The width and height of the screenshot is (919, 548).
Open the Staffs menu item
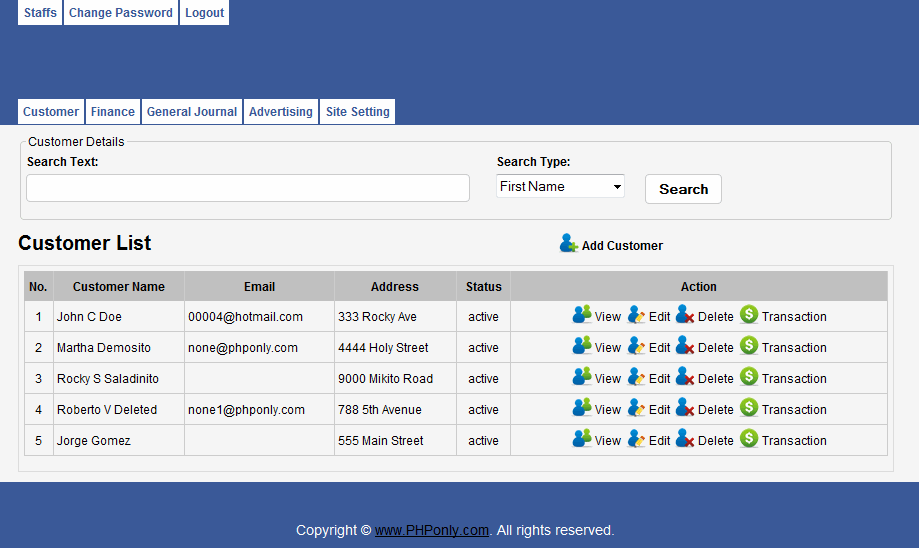(x=40, y=12)
